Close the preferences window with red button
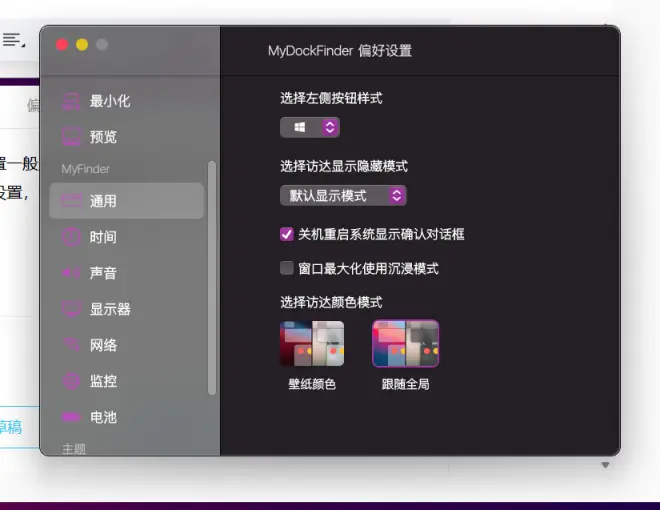 (x=62, y=45)
